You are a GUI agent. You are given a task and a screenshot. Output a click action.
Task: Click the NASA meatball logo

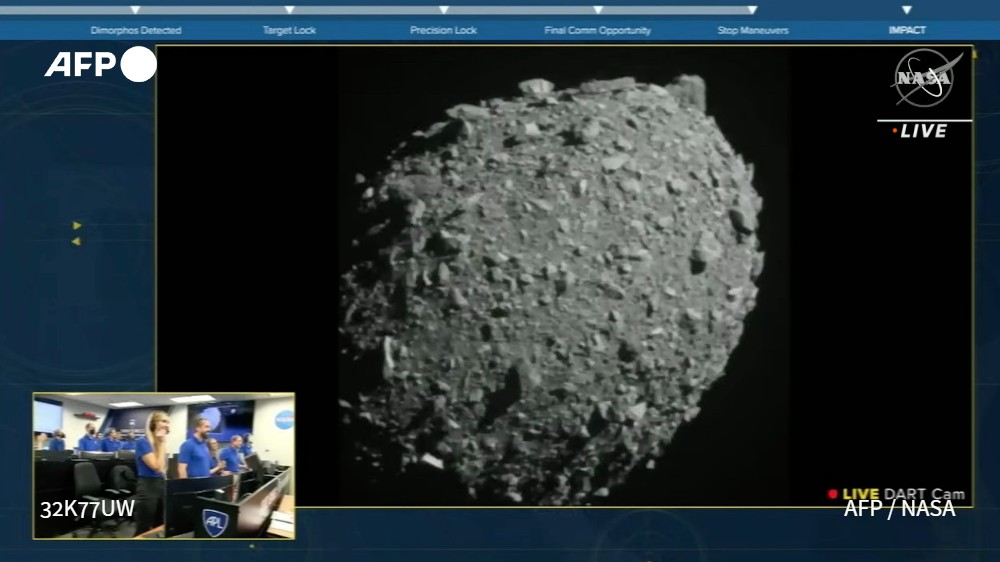pos(926,78)
